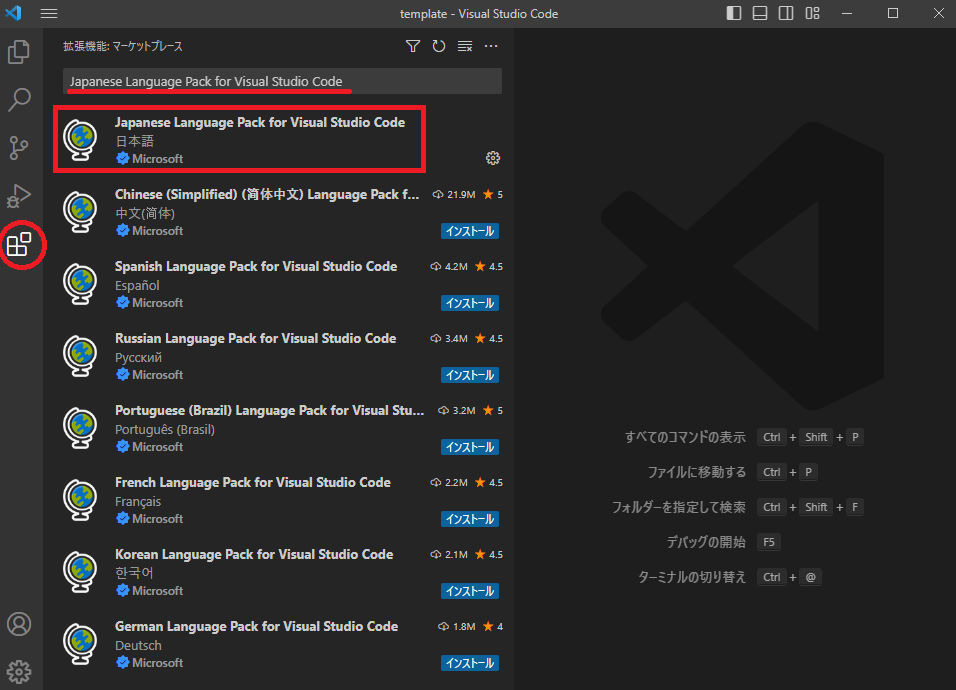This screenshot has width=956, height=690.
Task: Click the '日本語' description text
Action: pos(135,141)
